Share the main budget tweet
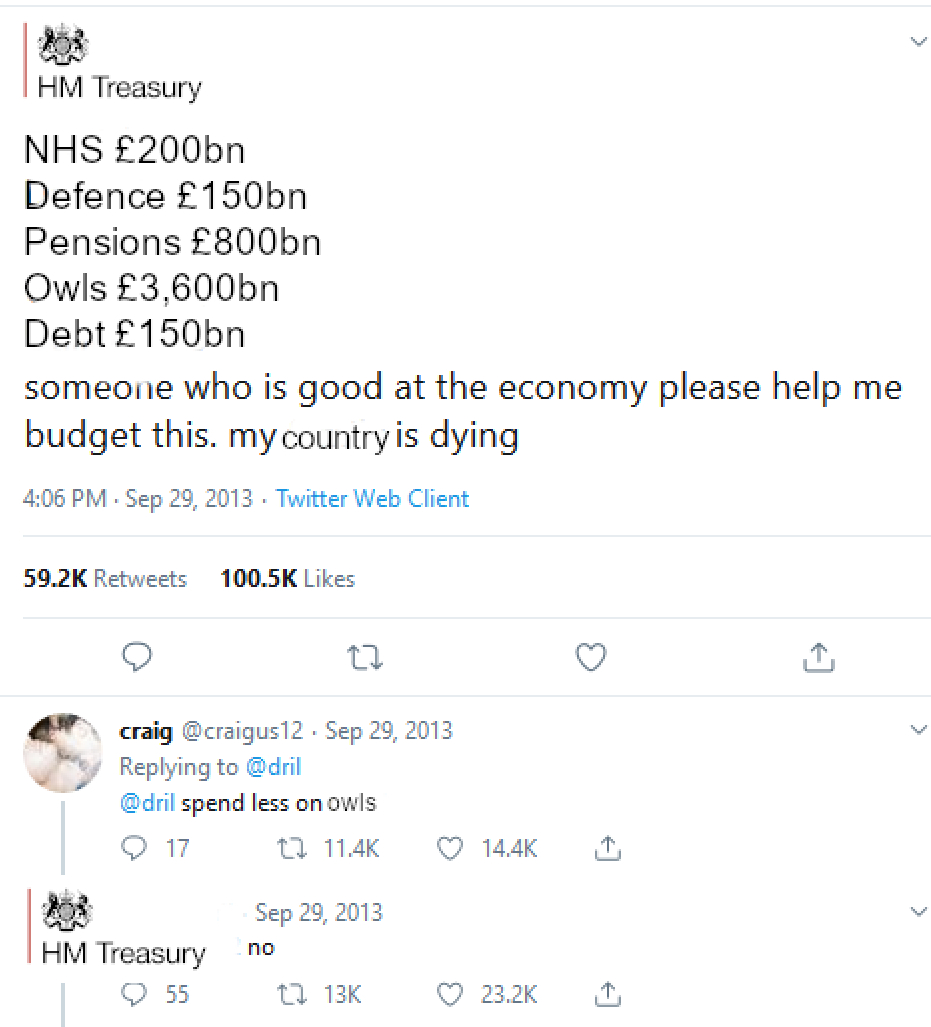 [x=819, y=657]
